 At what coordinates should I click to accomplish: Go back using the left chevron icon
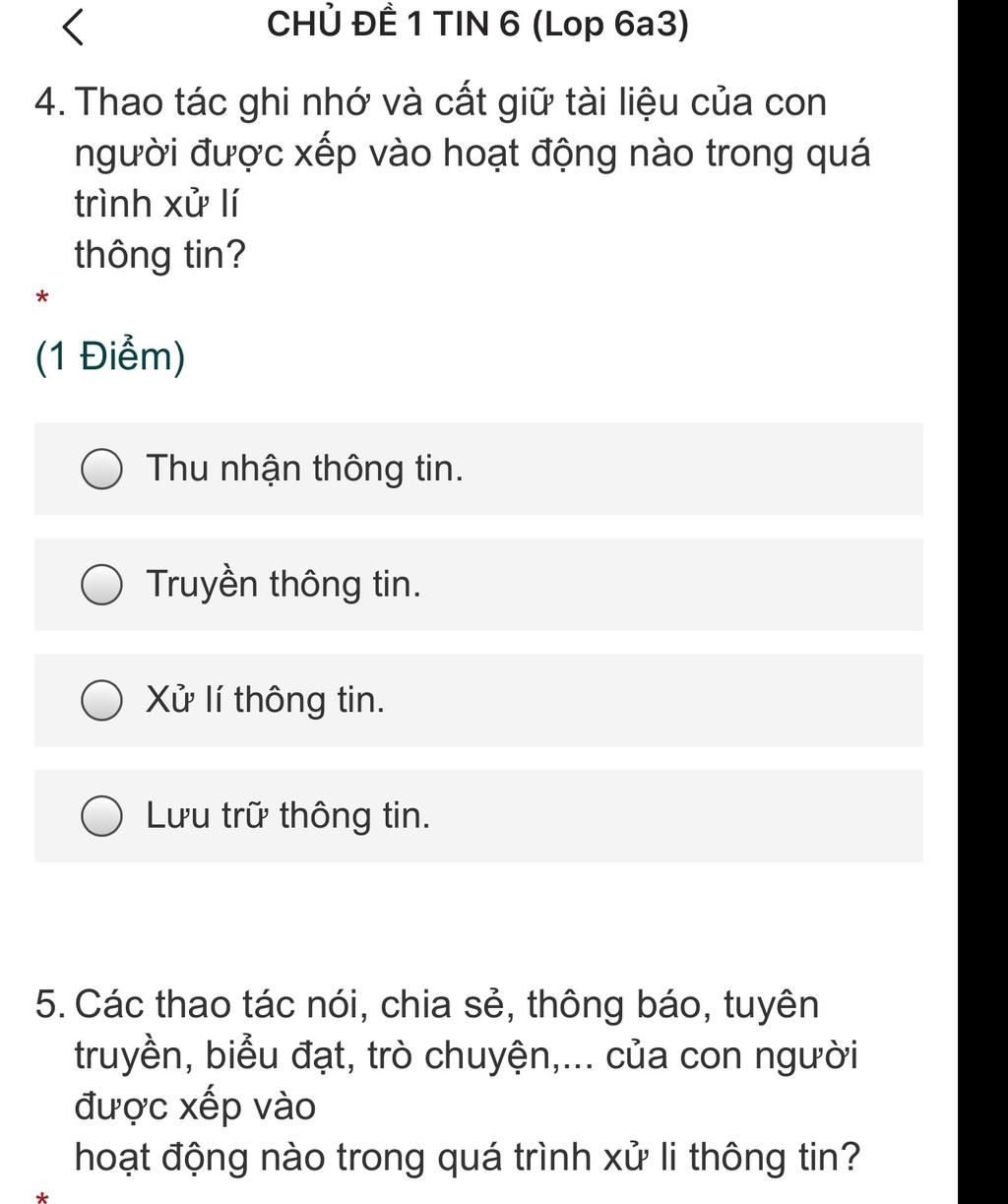tap(74, 27)
